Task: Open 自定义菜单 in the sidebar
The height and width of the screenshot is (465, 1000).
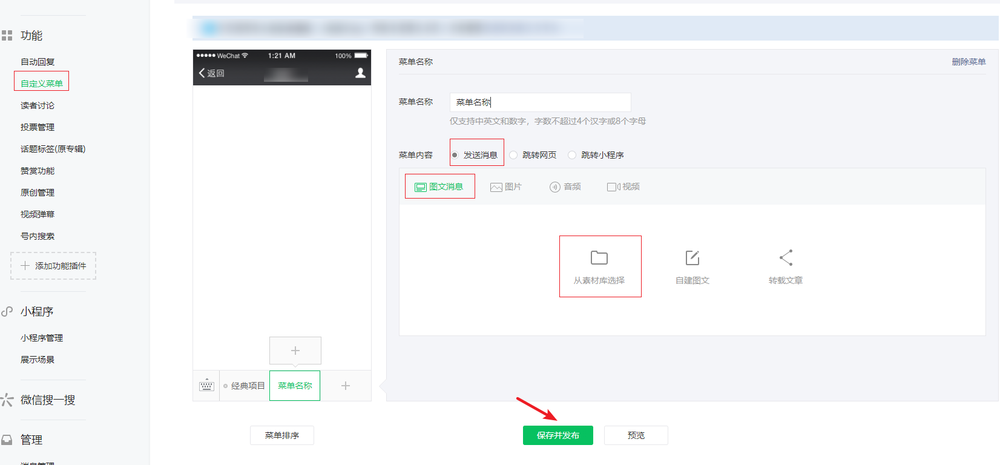Action: (41, 83)
